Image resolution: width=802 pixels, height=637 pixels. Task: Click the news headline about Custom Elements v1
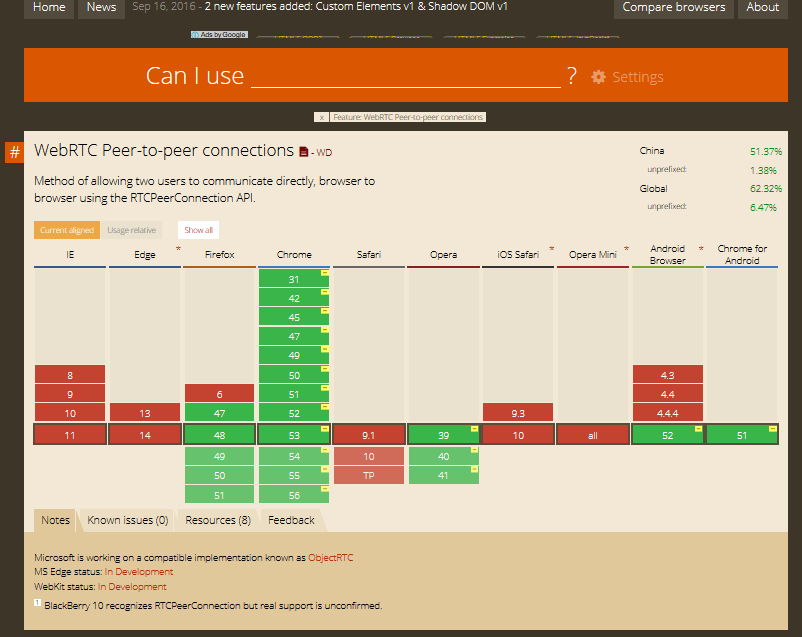point(356,7)
